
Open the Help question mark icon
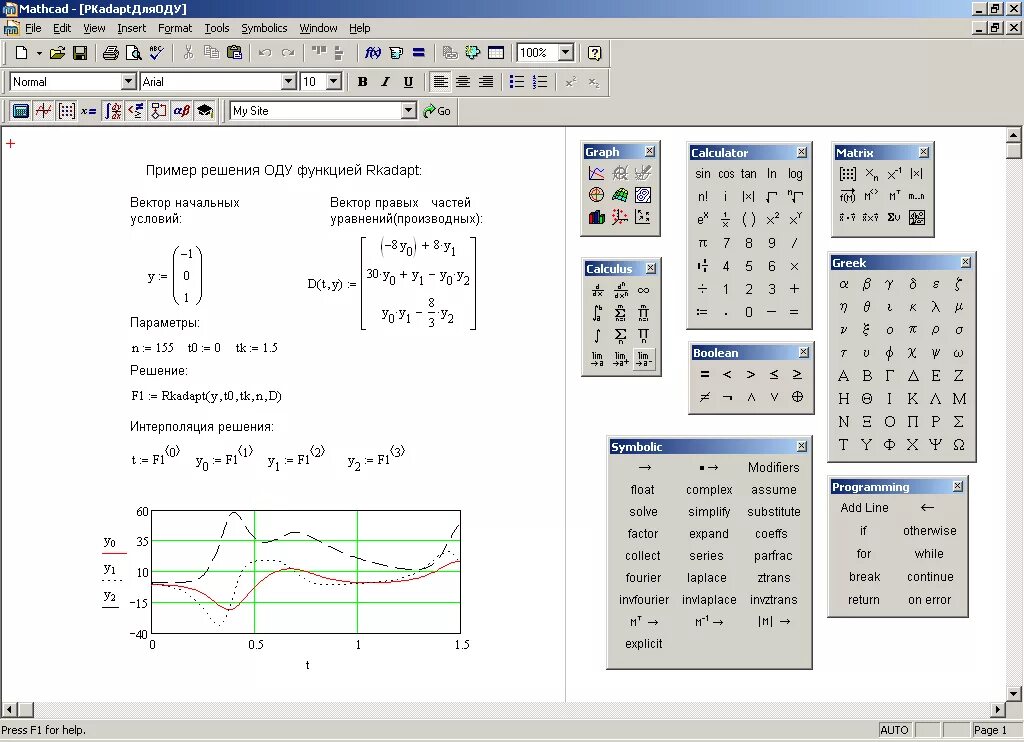594,53
